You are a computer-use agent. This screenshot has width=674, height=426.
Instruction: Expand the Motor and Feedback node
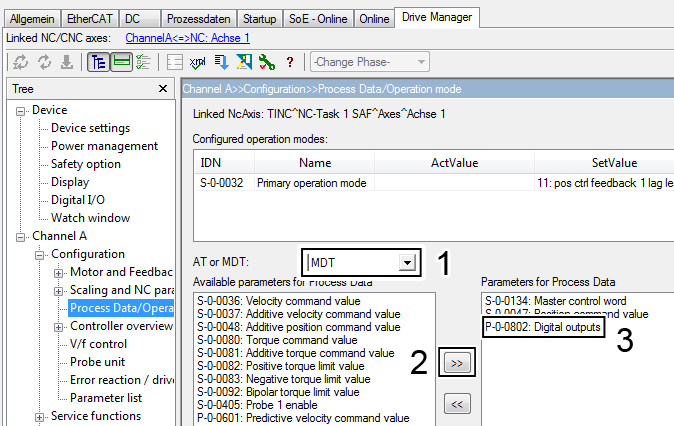click(58, 273)
